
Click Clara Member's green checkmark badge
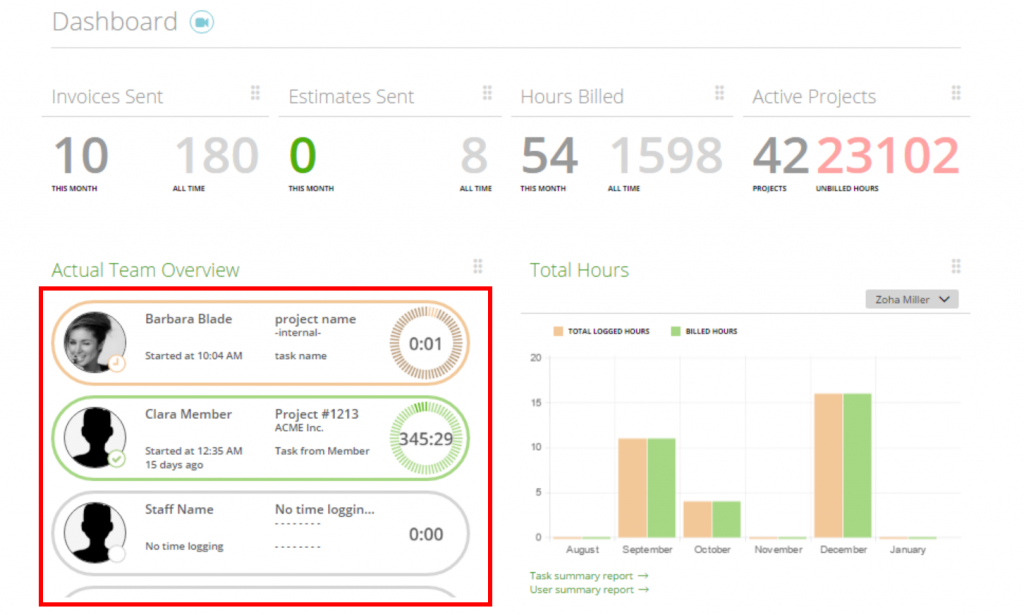(117, 458)
